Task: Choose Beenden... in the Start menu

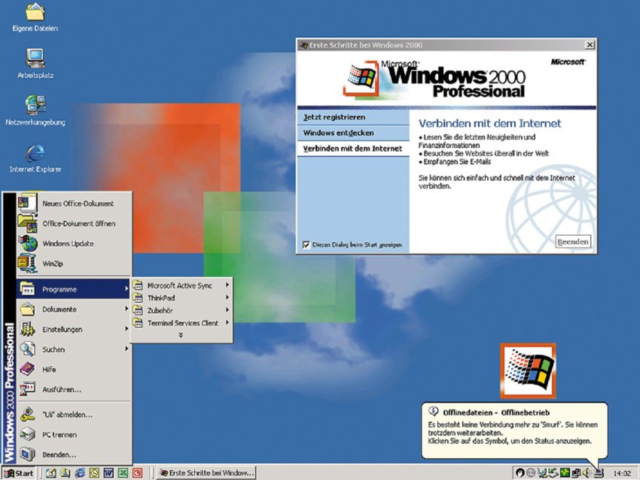Action: click(74, 454)
